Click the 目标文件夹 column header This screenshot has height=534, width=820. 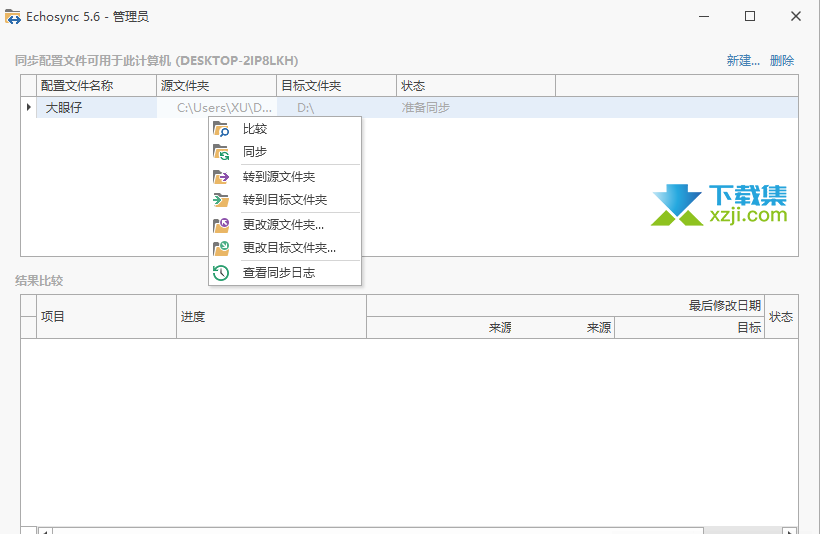point(337,86)
